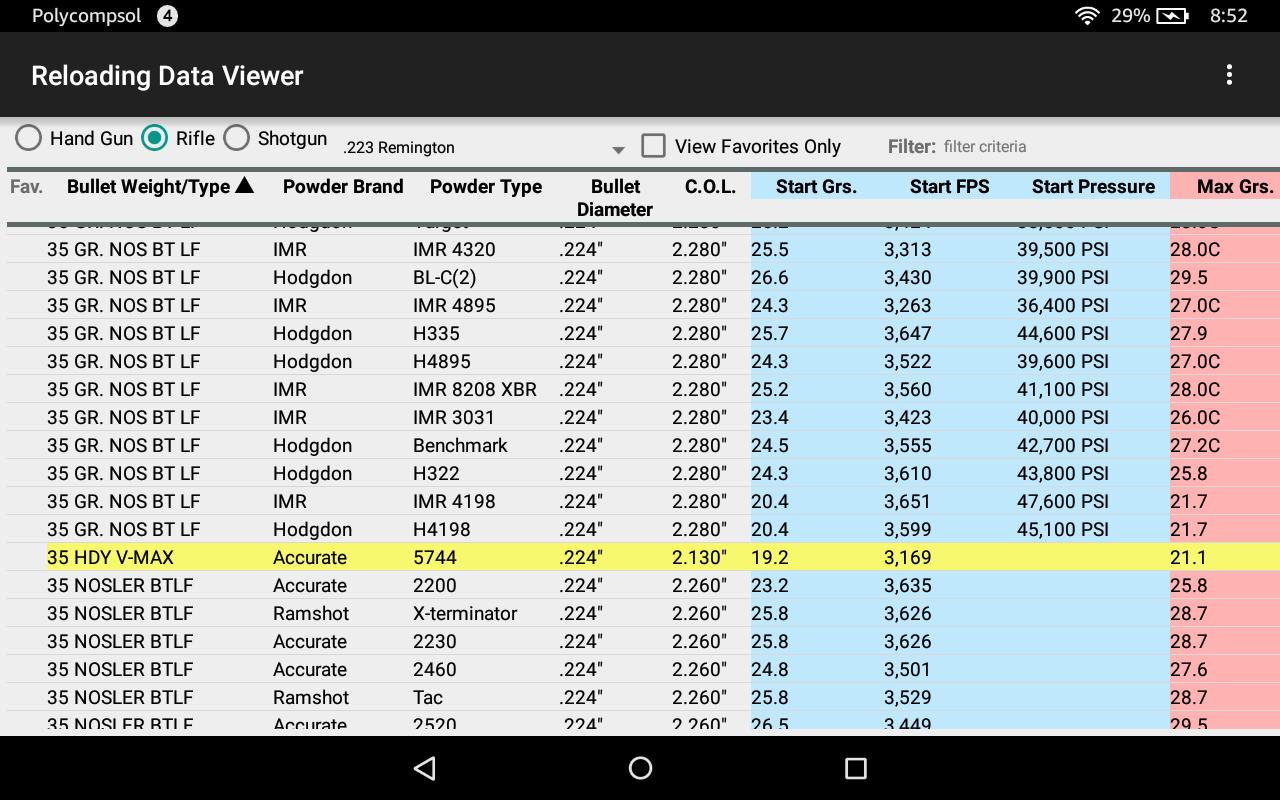Sort by the Start FPS column header
This screenshot has width=1280, height=800.
tap(949, 187)
